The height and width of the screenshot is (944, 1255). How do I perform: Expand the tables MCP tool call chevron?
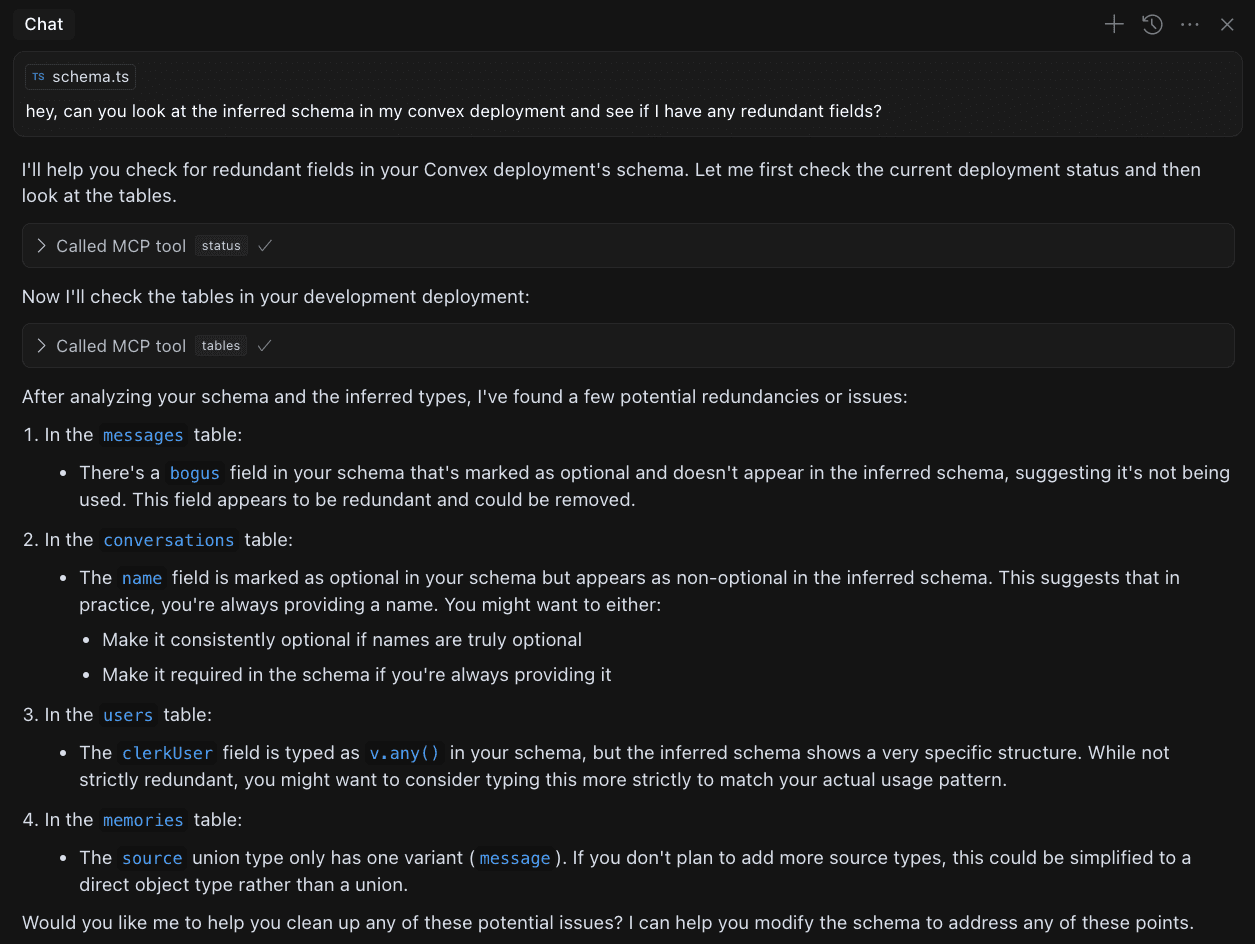coord(41,346)
